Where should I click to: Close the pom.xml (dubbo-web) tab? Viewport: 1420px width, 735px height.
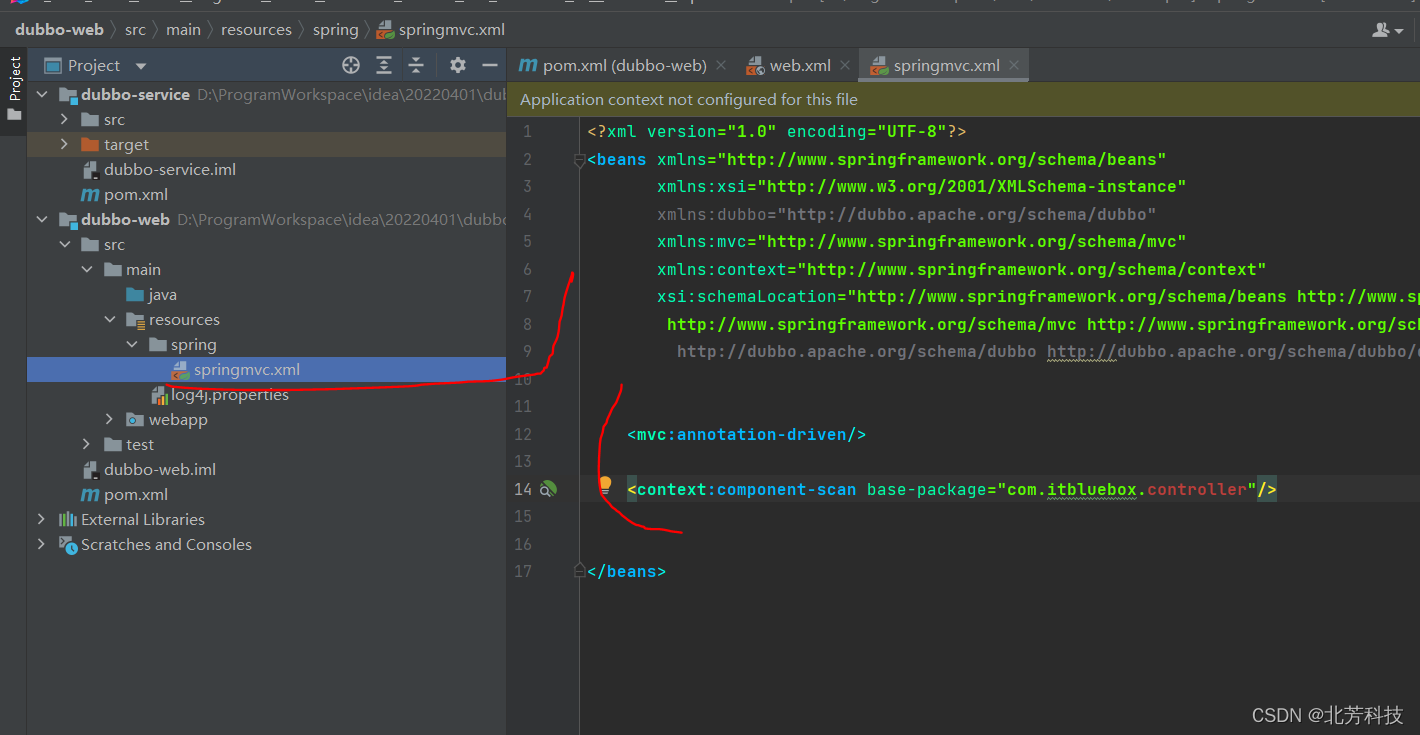720,65
